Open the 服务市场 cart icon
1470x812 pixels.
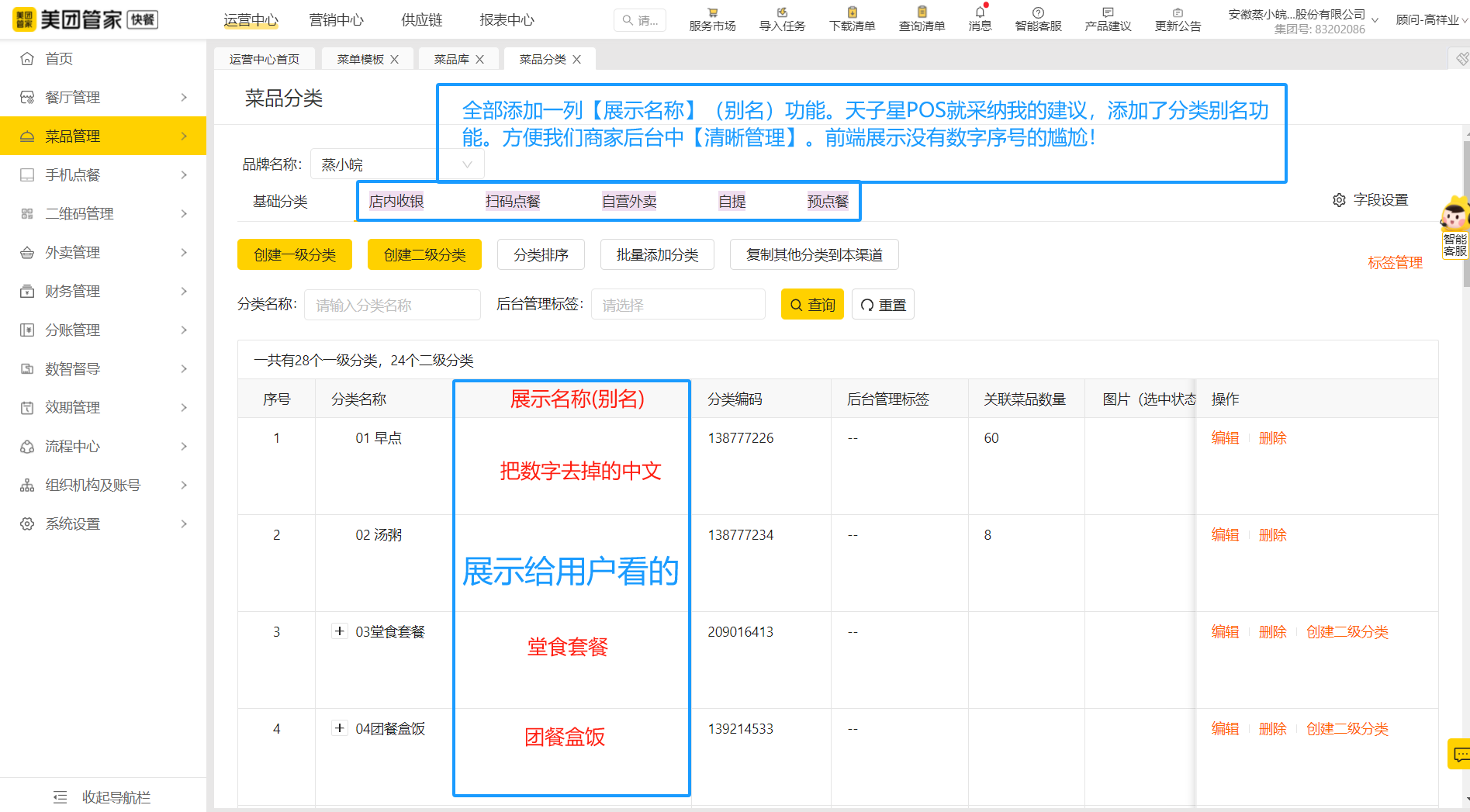click(712, 12)
